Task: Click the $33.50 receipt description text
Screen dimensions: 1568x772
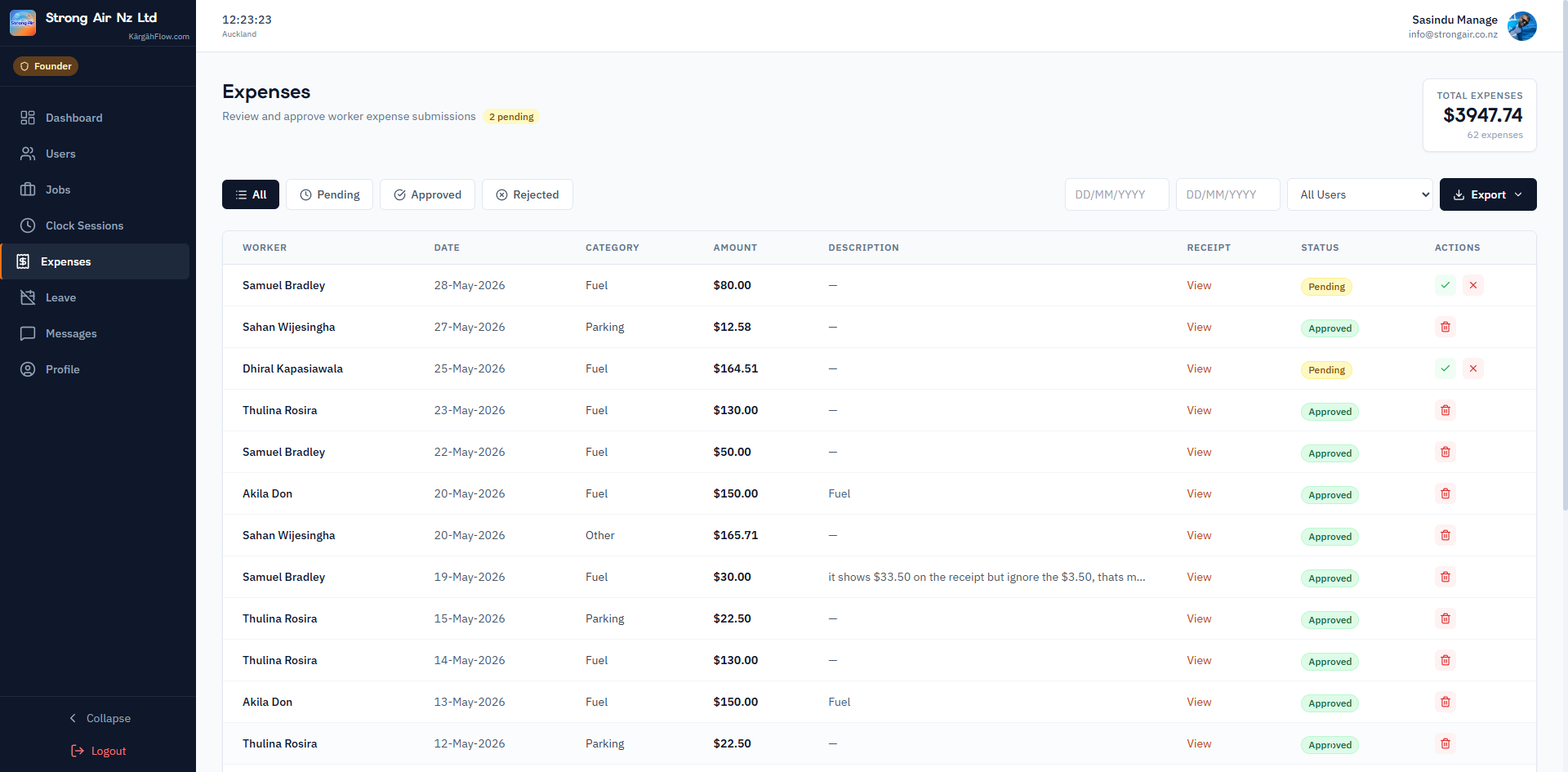Action: click(x=987, y=577)
